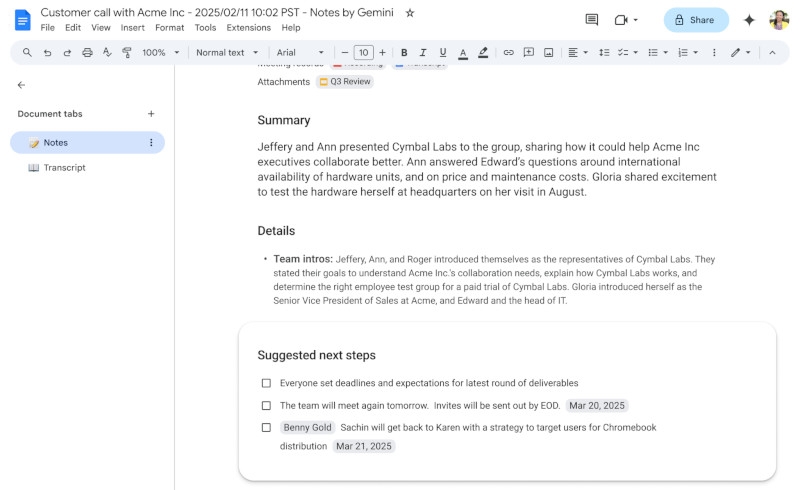The height and width of the screenshot is (490, 800).
Task: Toggle bold formatting
Action: tap(404, 52)
